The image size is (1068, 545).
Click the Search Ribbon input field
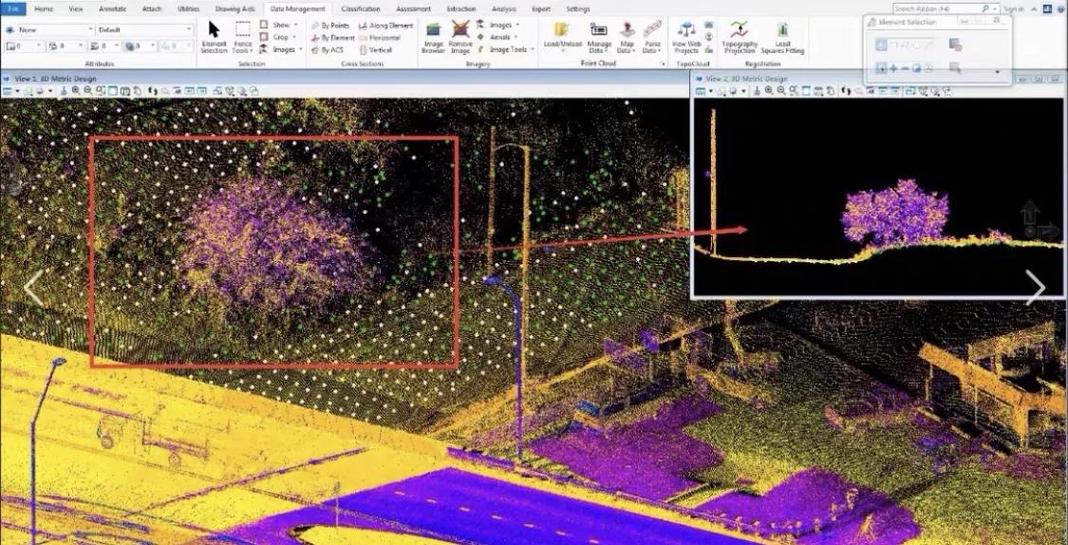(935, 8)
